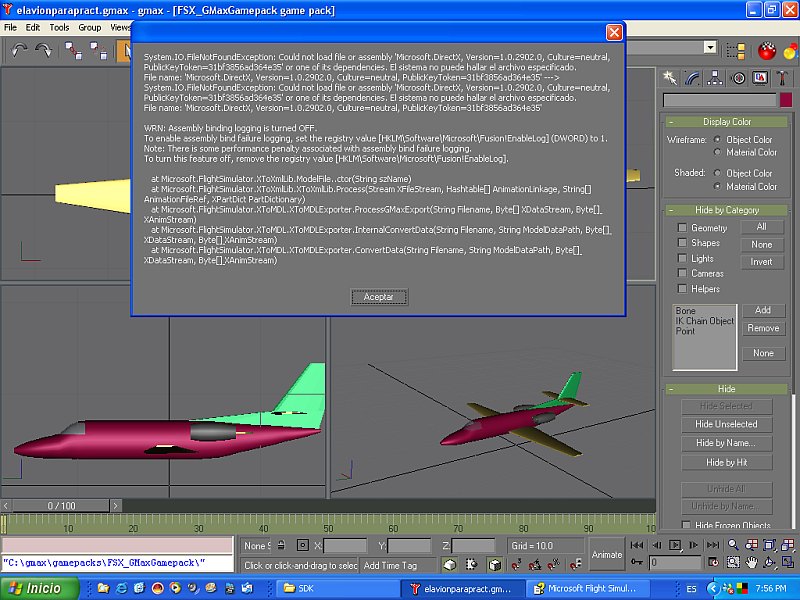Enable the Geometry hide checkbox
800x600 pixels.
point(680,228)
